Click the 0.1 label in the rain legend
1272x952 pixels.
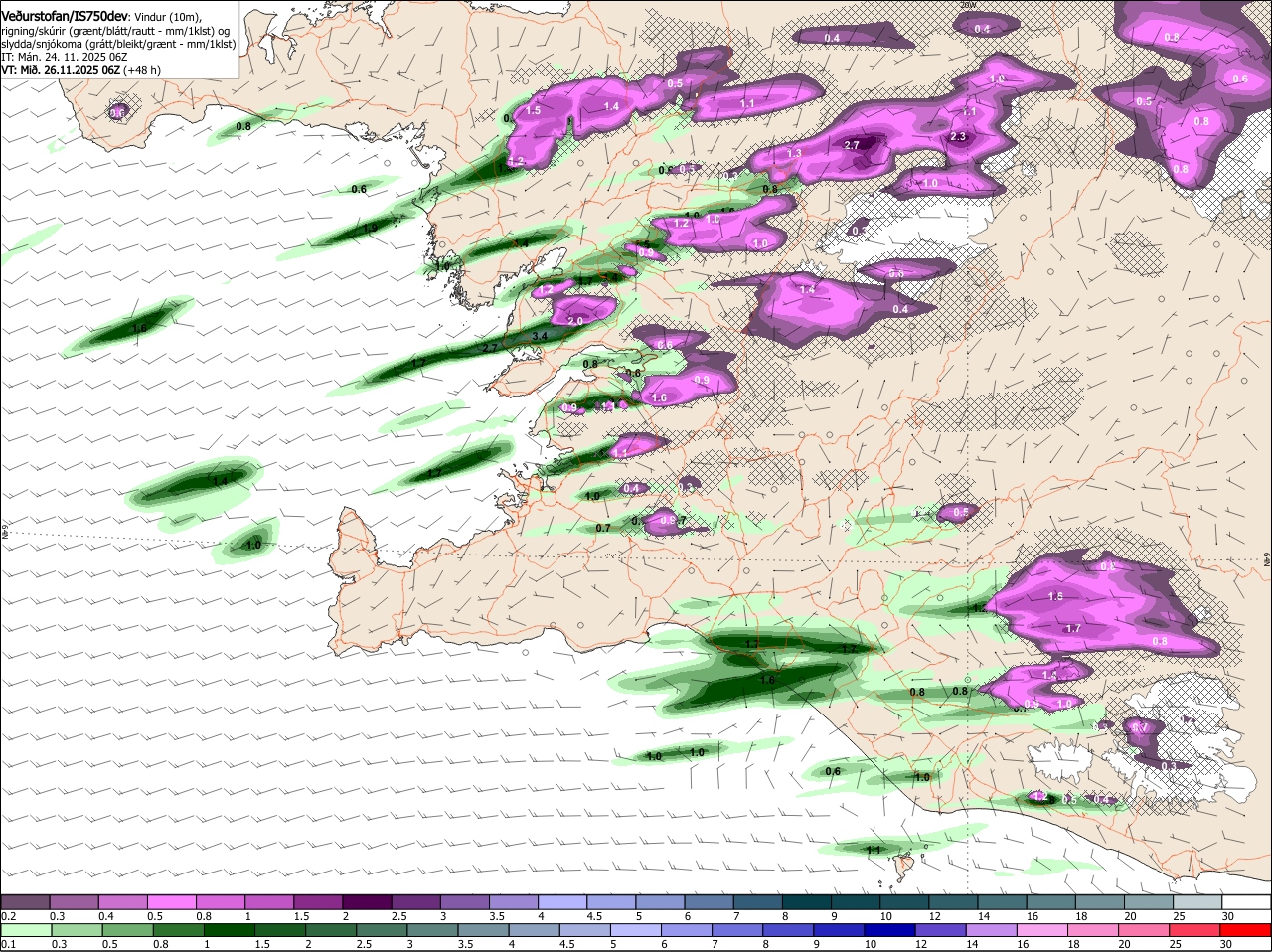pyautogui.click(x=9, y=945)
